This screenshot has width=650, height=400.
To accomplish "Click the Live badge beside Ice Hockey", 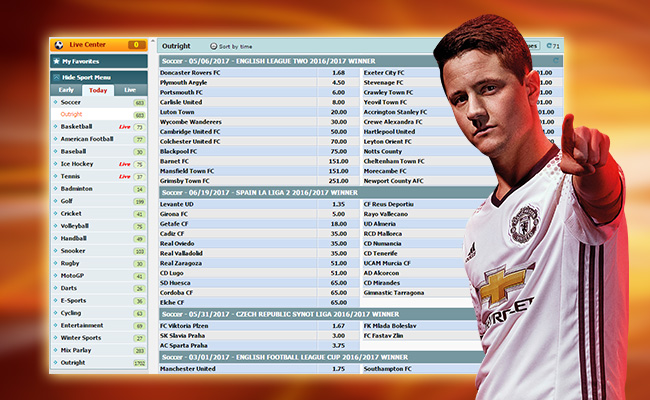I will pos(125,164).
